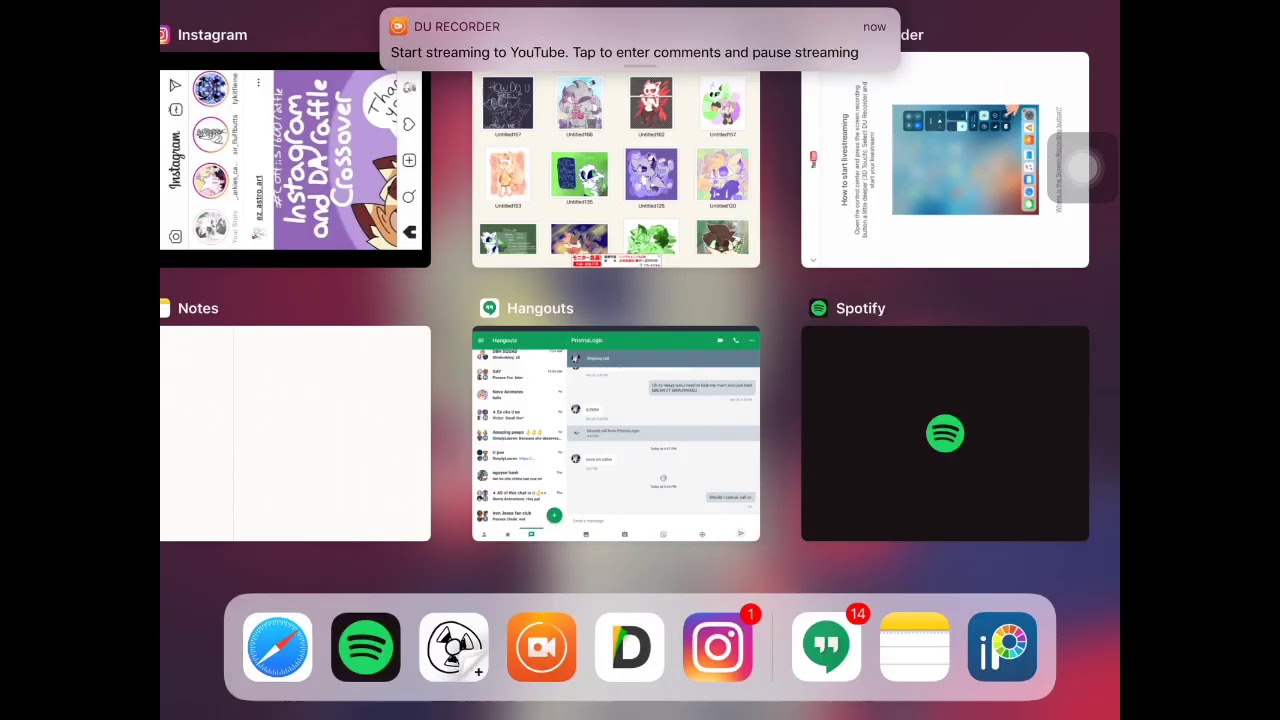Open the Iron Jesus fan club conversation

click(x=519, y=516)
